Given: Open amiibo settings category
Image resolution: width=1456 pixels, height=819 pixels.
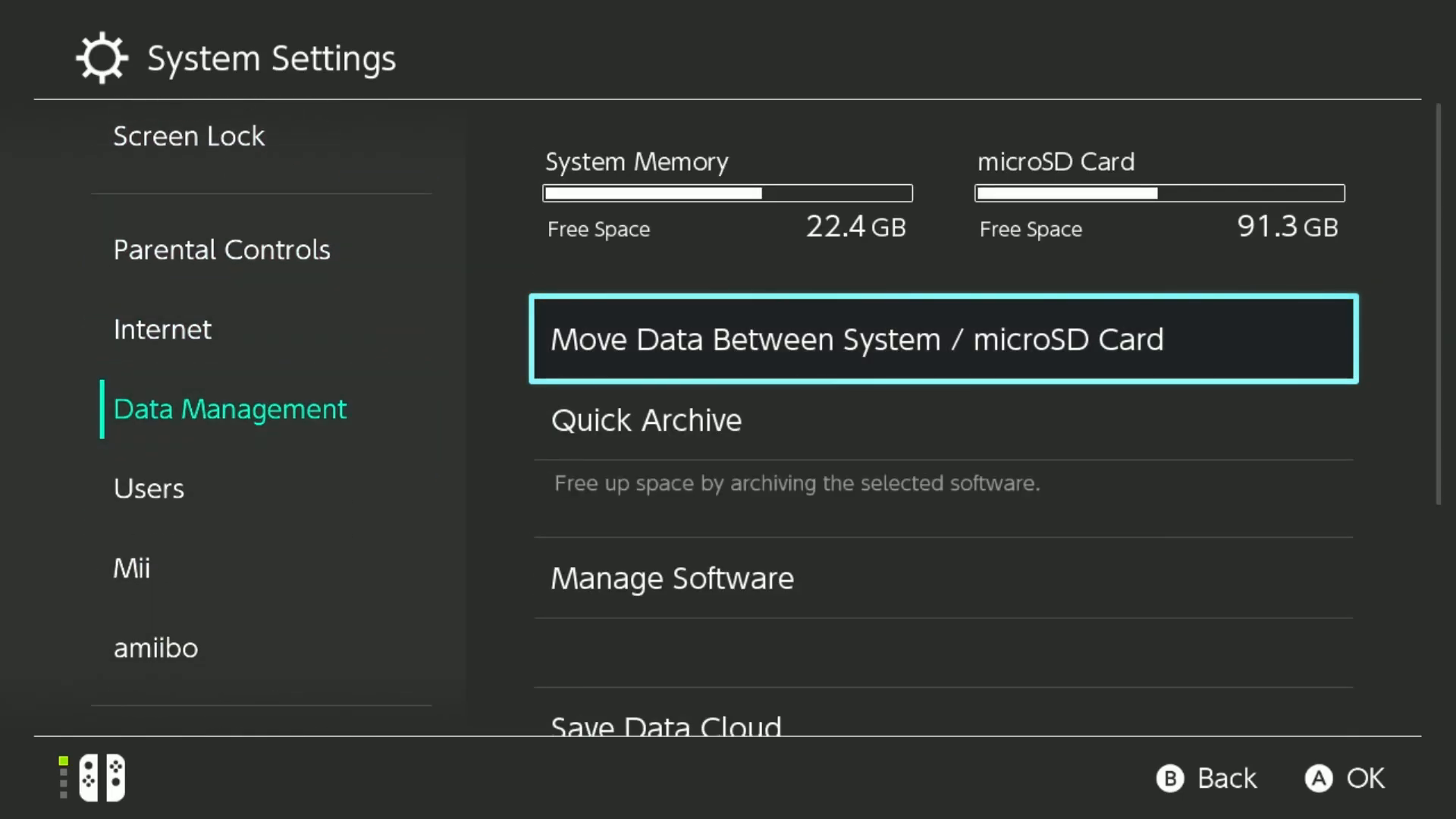Looking at the screenshot, I should click(155, 648).
